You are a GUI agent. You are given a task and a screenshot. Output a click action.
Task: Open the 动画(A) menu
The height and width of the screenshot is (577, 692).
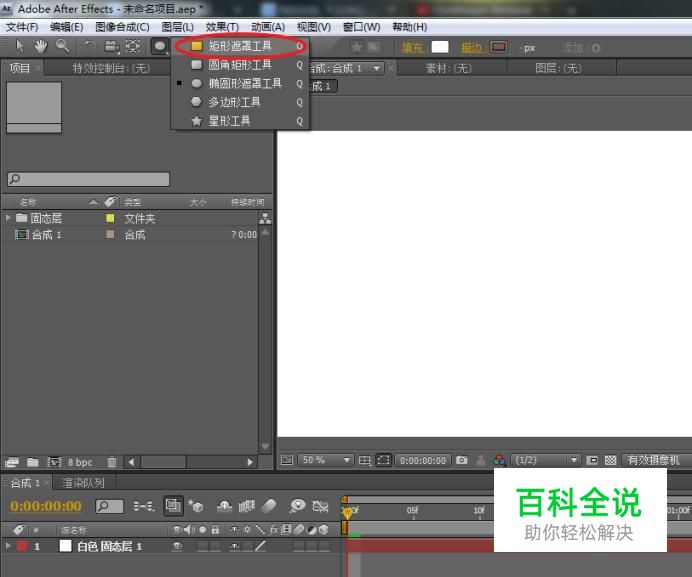(x=268, y=27)
